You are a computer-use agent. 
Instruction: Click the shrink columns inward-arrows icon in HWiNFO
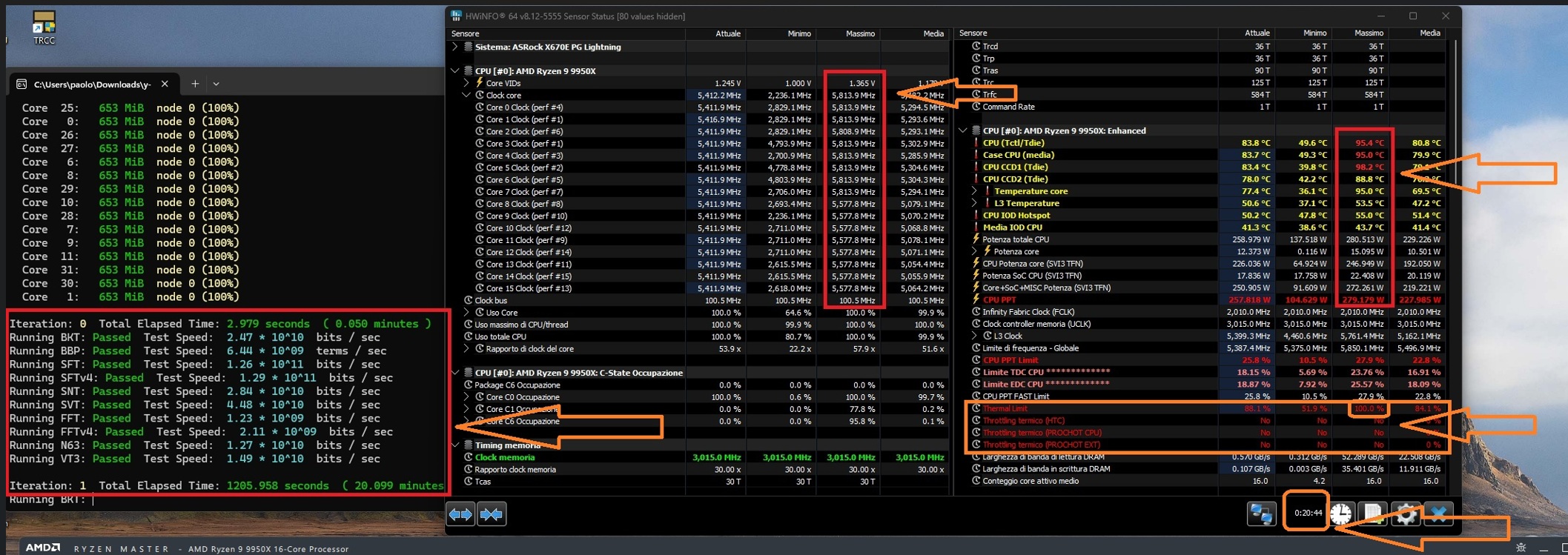tap(492, 514)
